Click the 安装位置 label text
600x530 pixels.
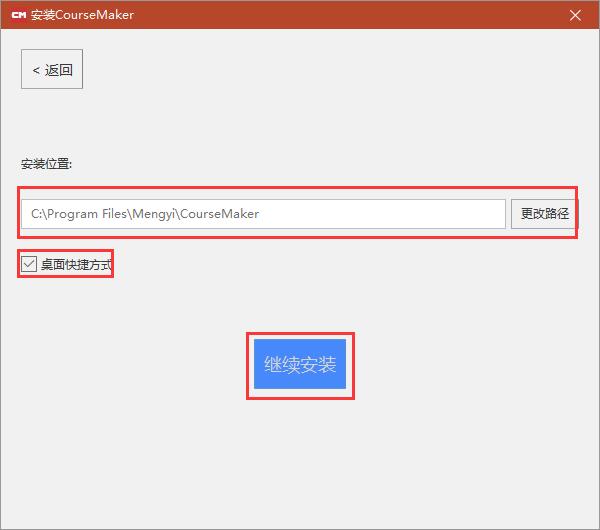46,164
